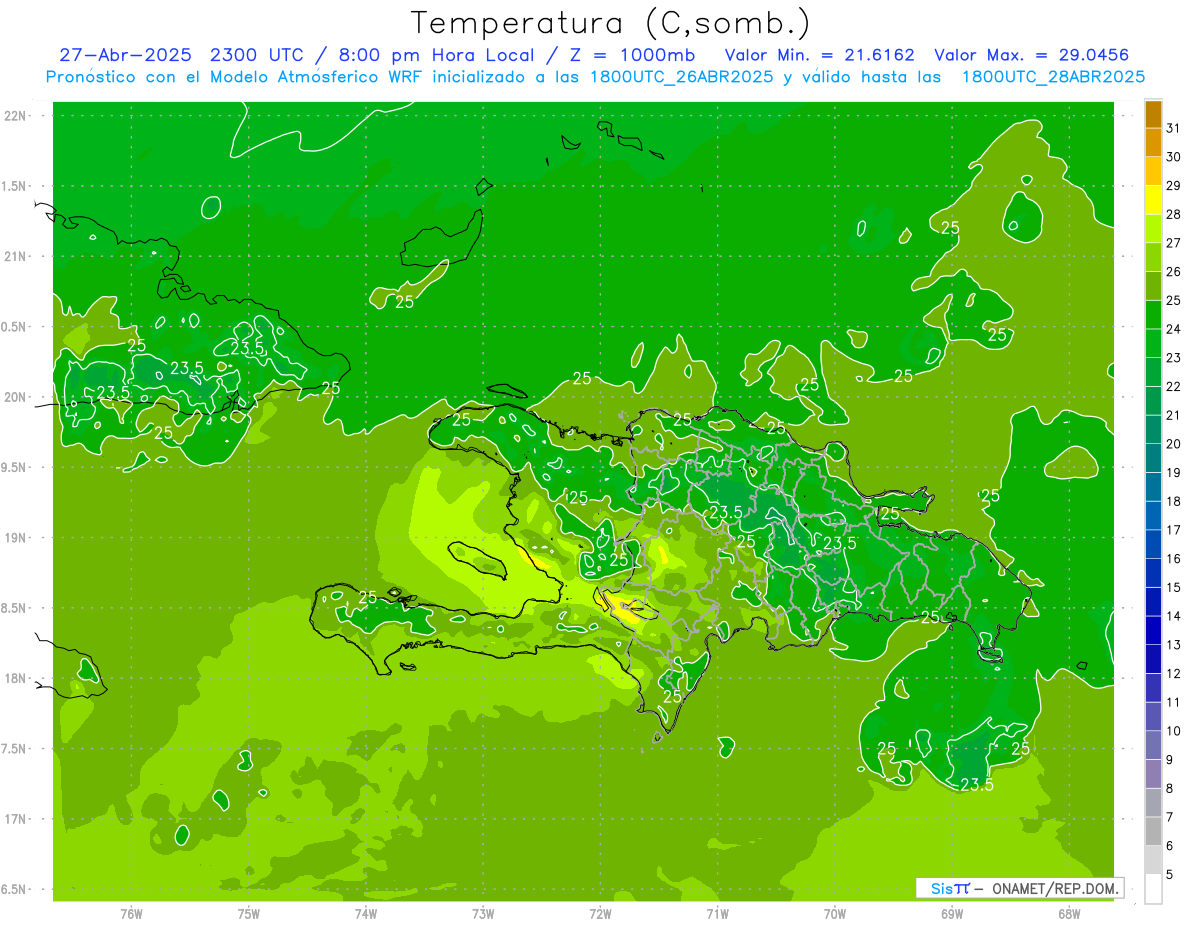Image resolution: width=1200 pixels, height=927 pixels.
Task: Click the "76W" longitude label
Action: coord(131,914)
